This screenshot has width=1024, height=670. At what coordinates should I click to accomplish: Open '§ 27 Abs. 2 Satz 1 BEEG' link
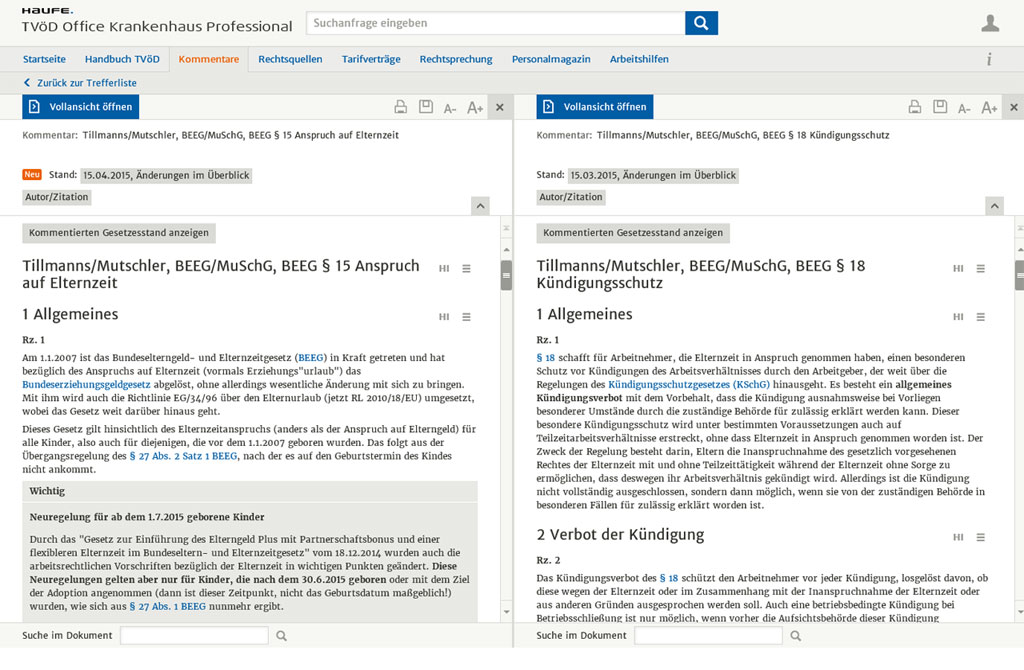[184, 456]
